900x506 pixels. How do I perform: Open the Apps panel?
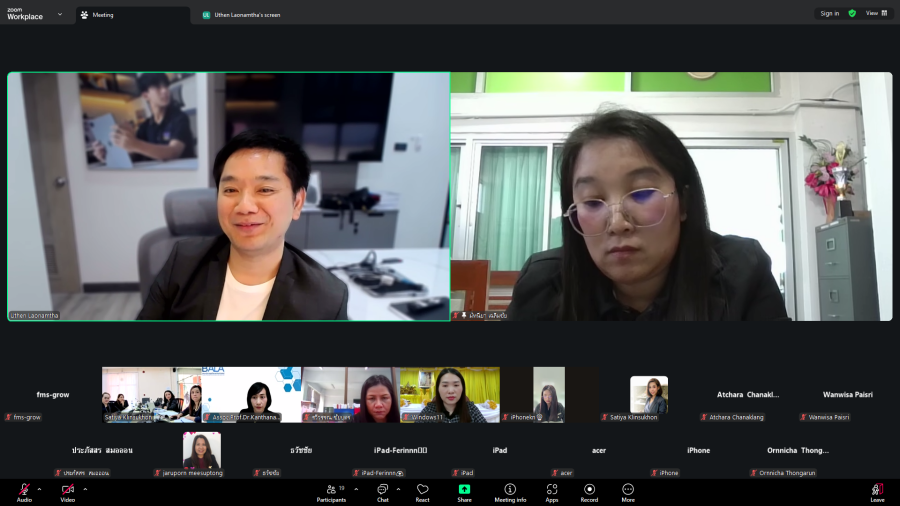tap(552, 491)
